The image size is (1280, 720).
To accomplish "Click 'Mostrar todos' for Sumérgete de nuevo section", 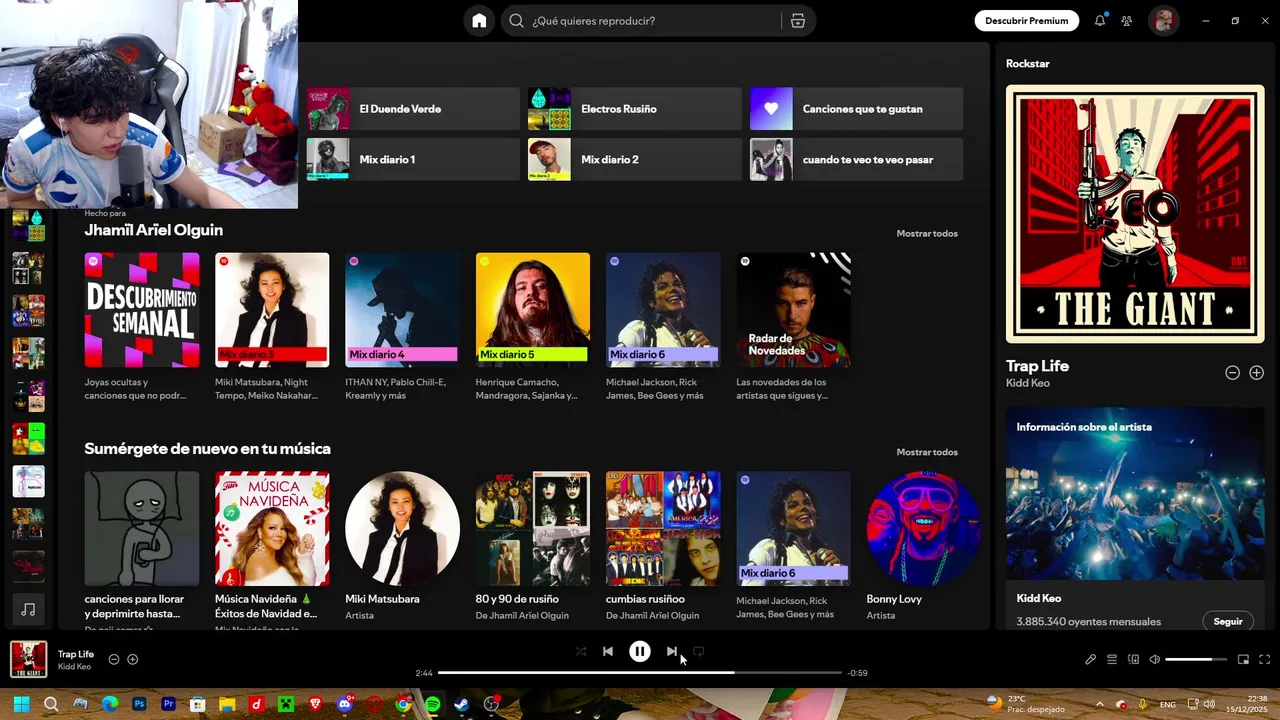I will point(927,452).
